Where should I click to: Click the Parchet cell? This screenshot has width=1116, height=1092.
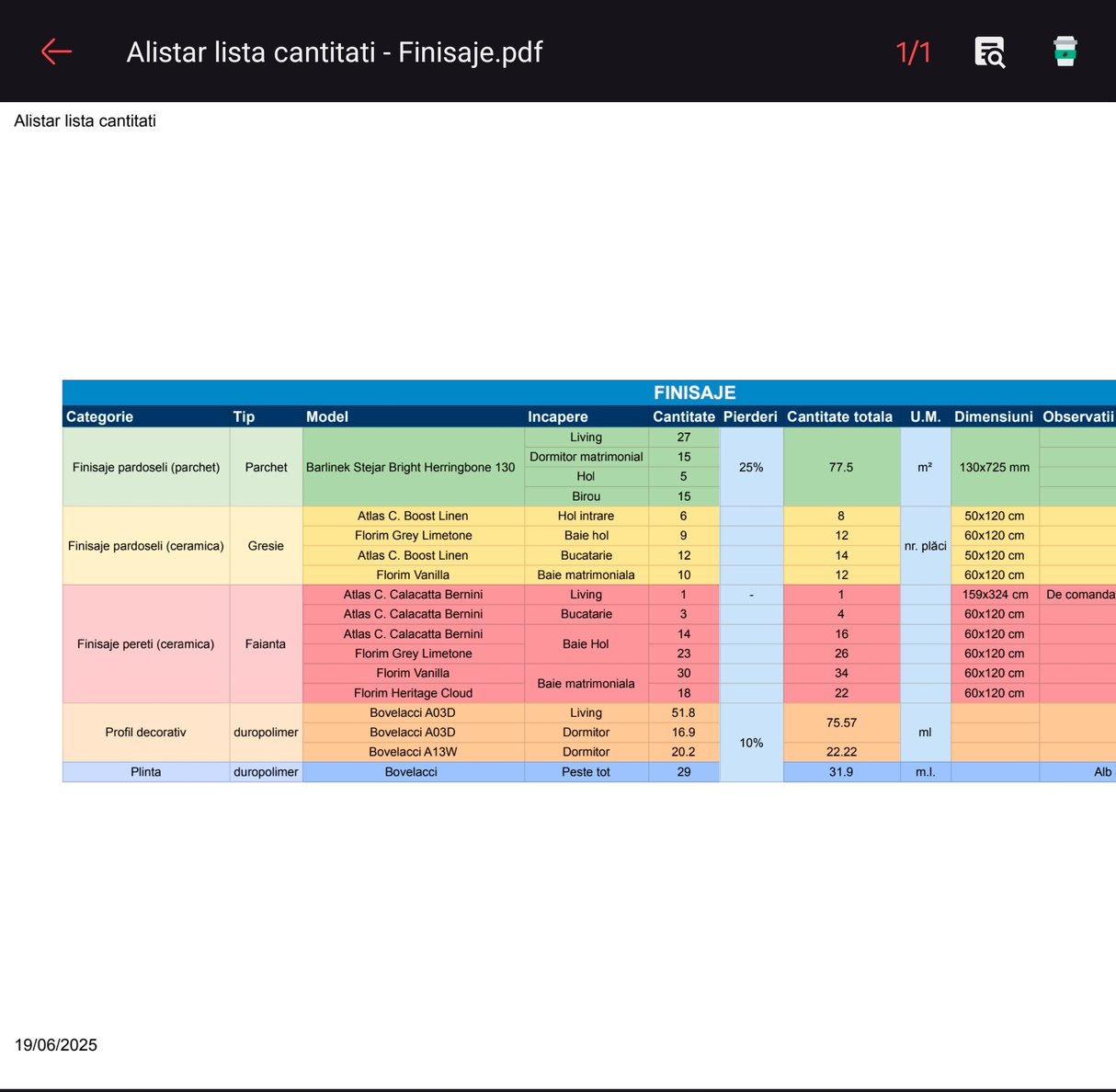click(x=266, y=467)
